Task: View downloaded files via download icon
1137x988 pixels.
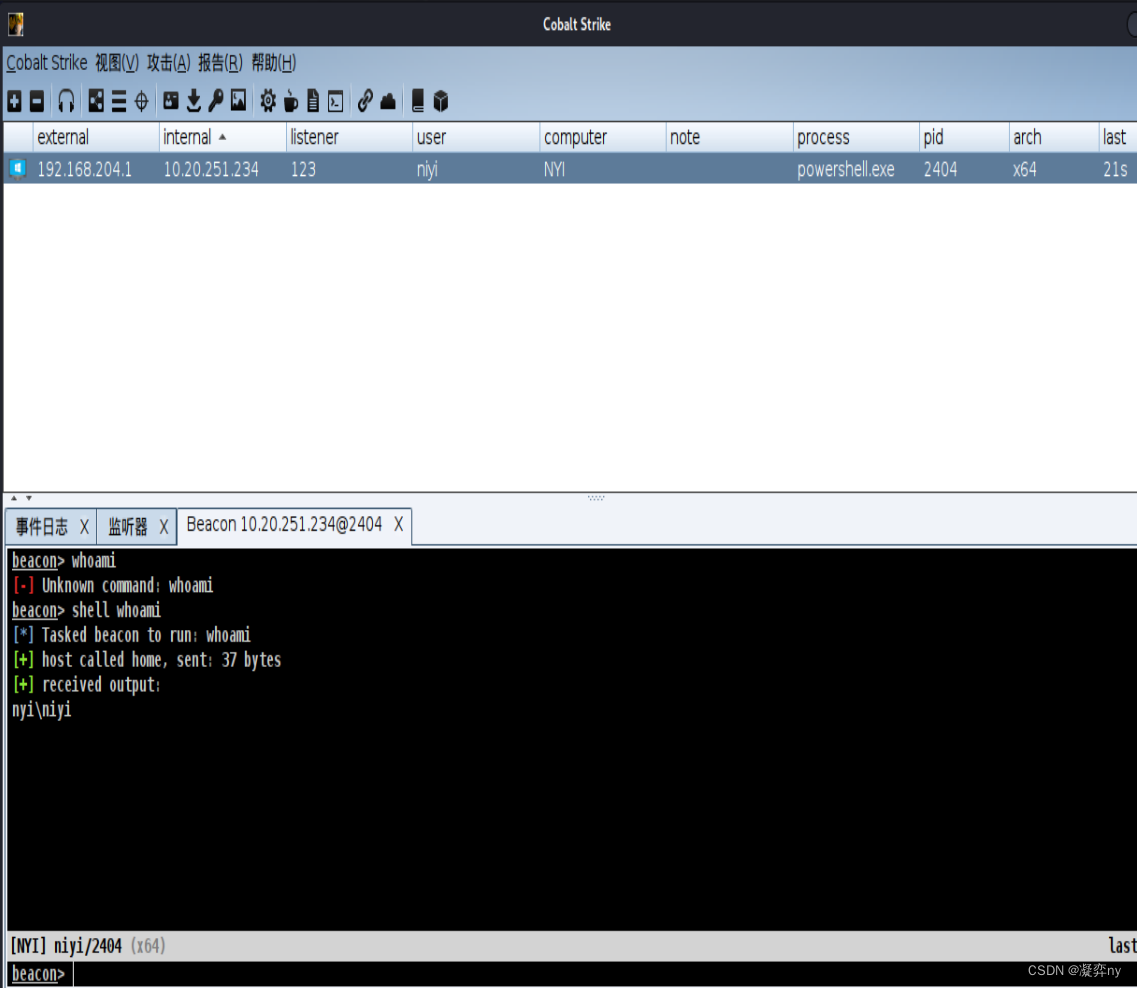Action: (x=192, y=101)
